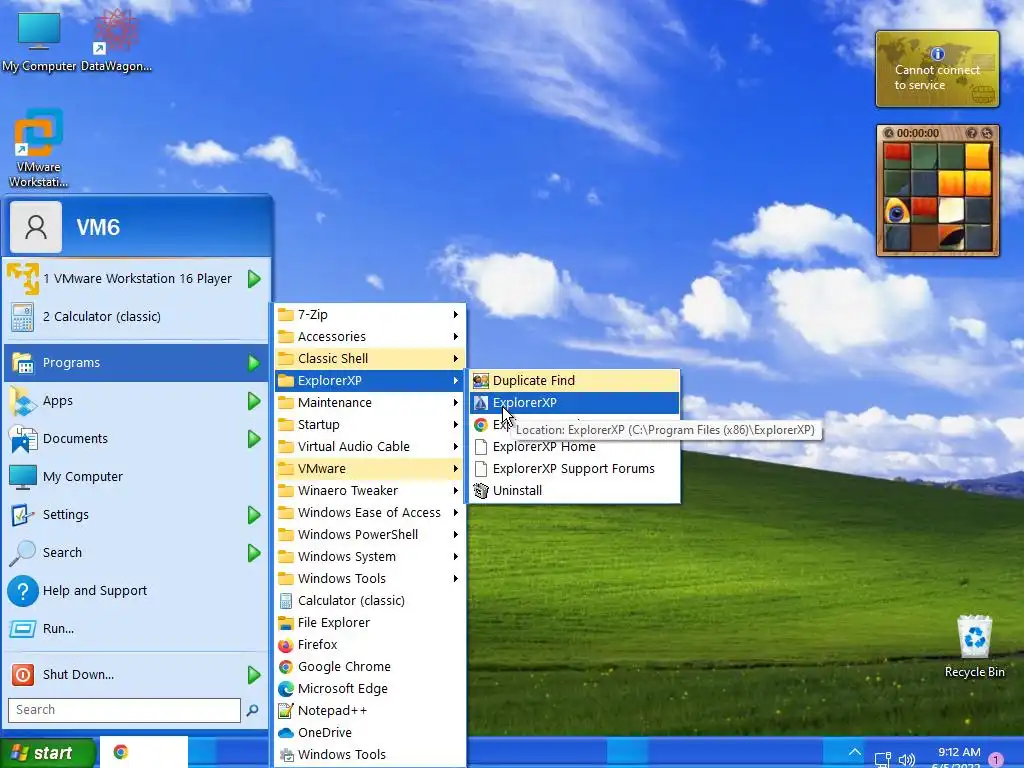
Task: Launch ExplorerXP application
Action: click(575, 402)
